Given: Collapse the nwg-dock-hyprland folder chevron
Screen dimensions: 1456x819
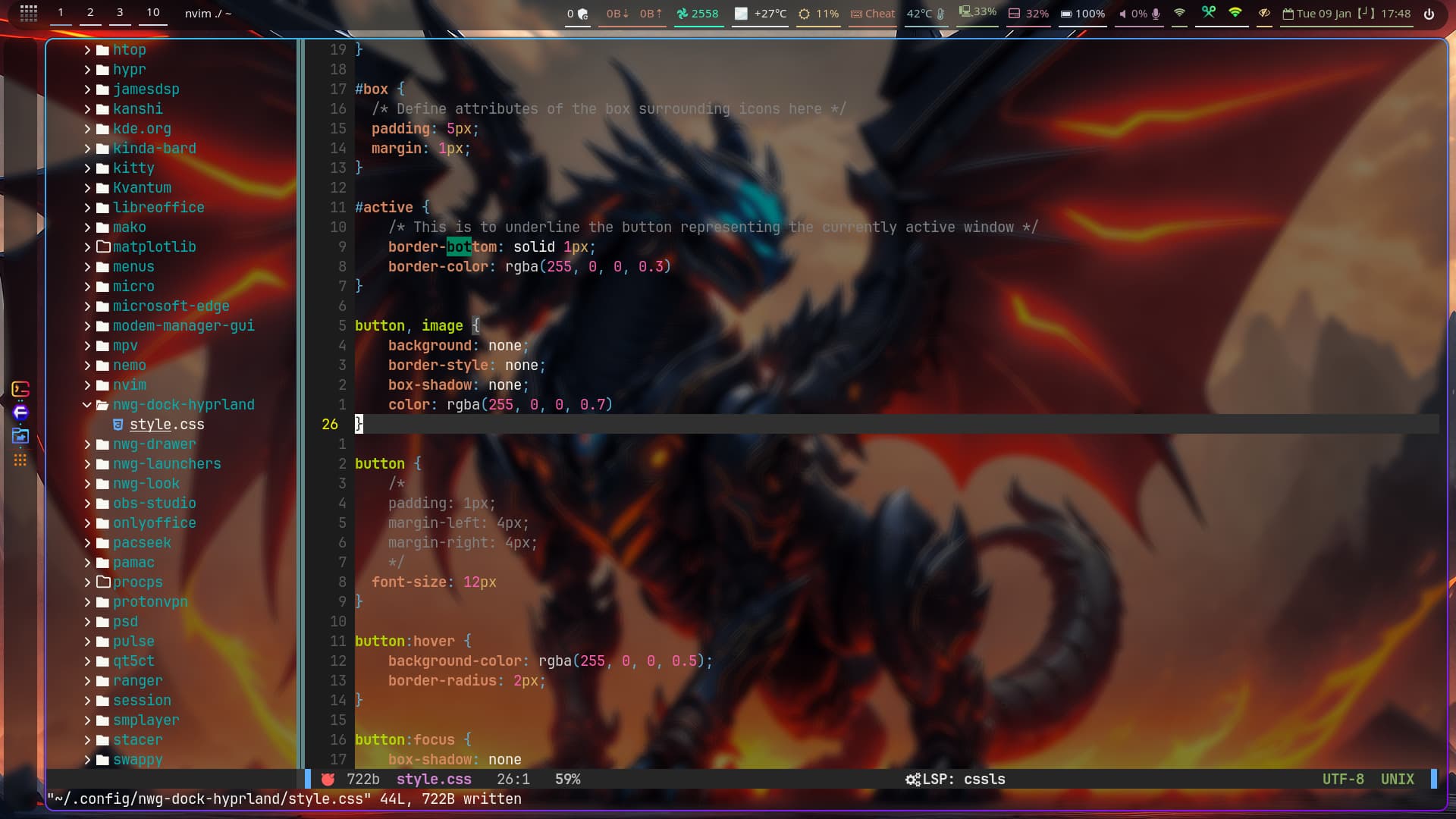Looking at the screenshot, I should [87, 405].
